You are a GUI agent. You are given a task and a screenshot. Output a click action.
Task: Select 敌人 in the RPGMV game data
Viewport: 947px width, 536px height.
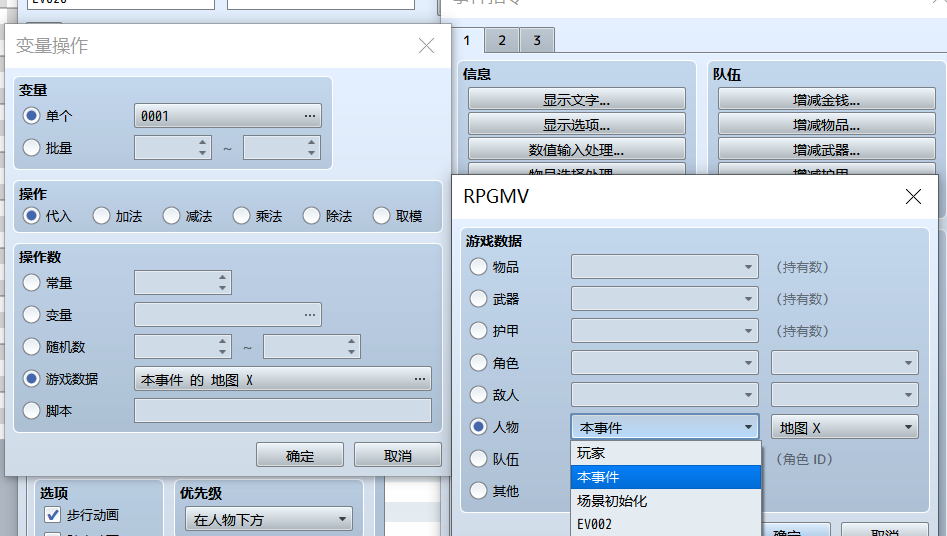point(478,395)
